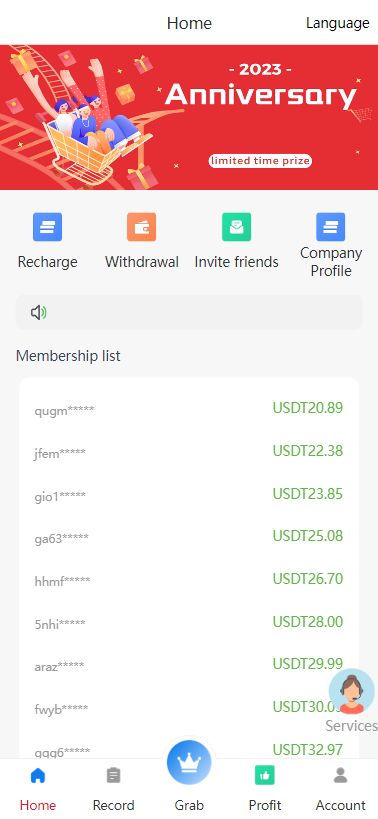This screenshot has height=819, width=378.
Task: Go to the Record tab
Action: 113,789
